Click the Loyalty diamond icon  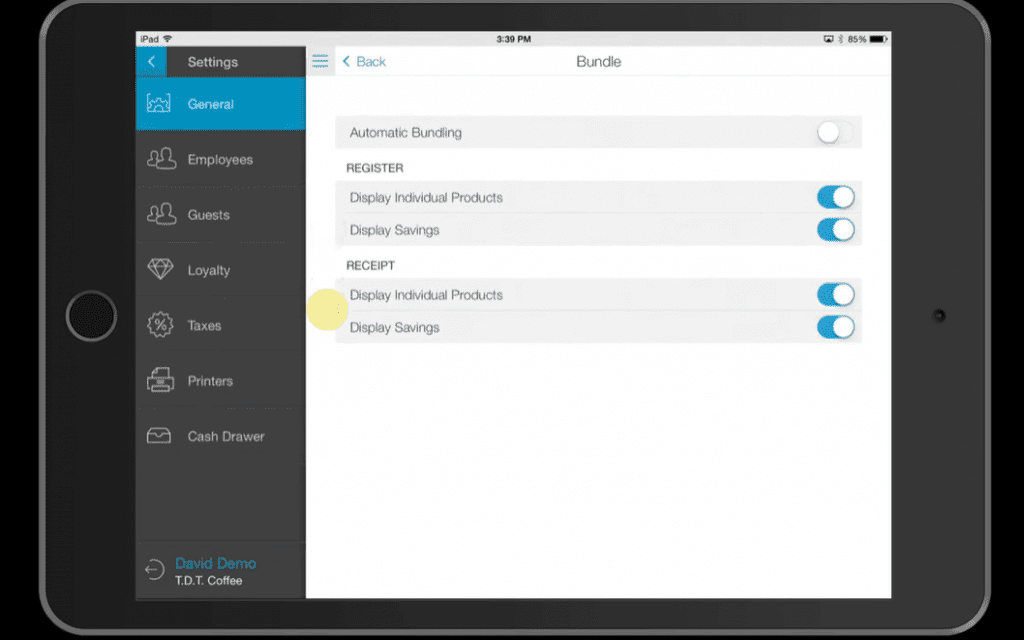(160, 269)
